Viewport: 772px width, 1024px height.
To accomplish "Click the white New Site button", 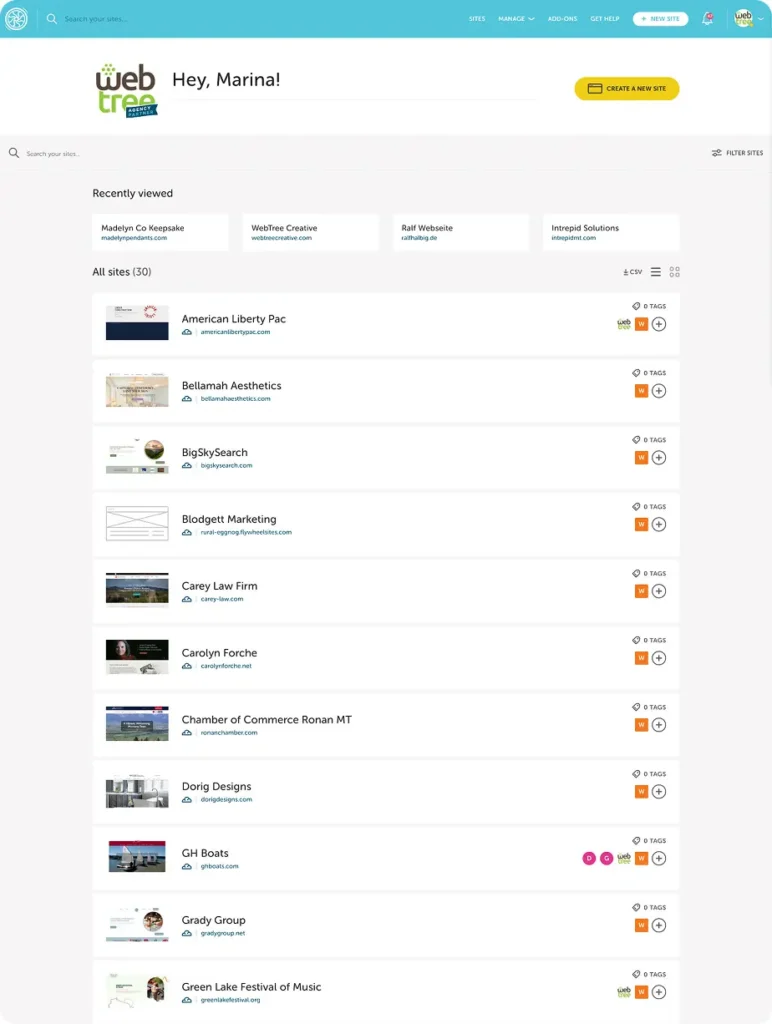I will coord(660,19).
